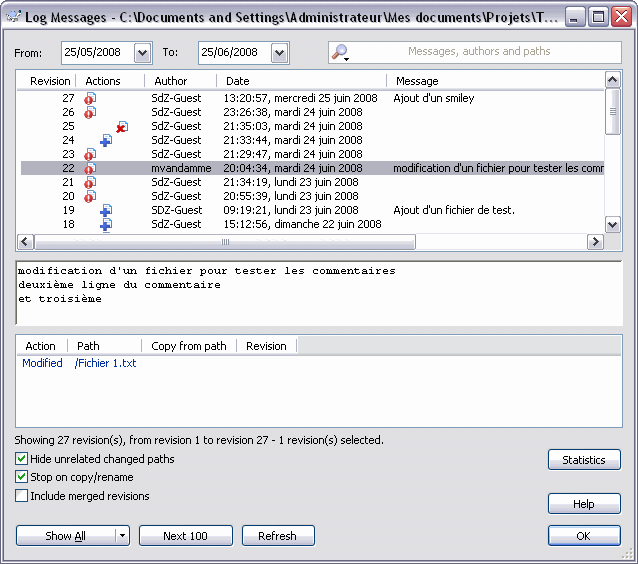This screenshot has height=564, width=638.
Task: Uncheck Hide unrelated changed paths
Action: pyautogui.click(x=22, y=459)
